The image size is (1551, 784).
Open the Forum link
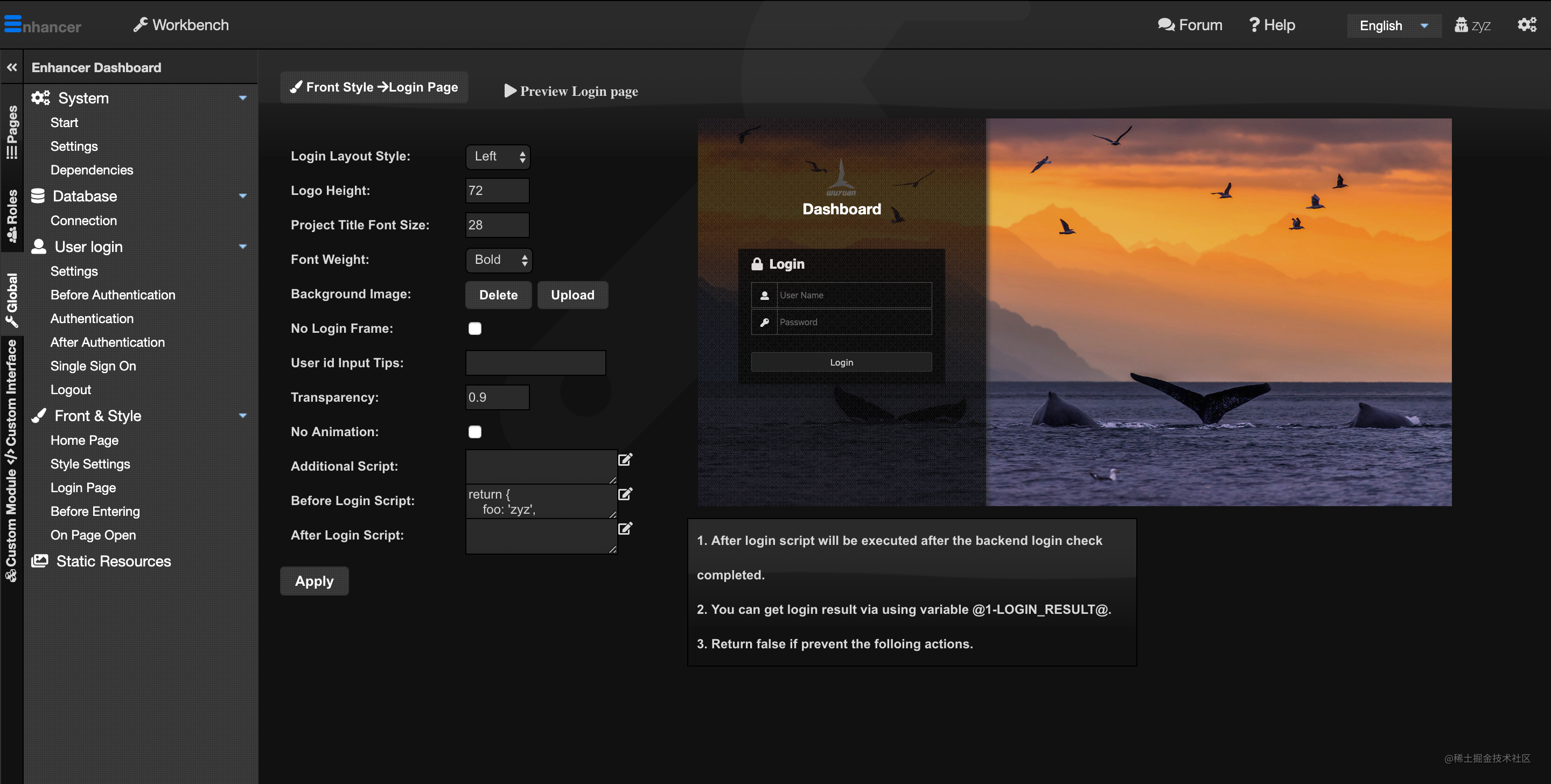(1190, 25)
